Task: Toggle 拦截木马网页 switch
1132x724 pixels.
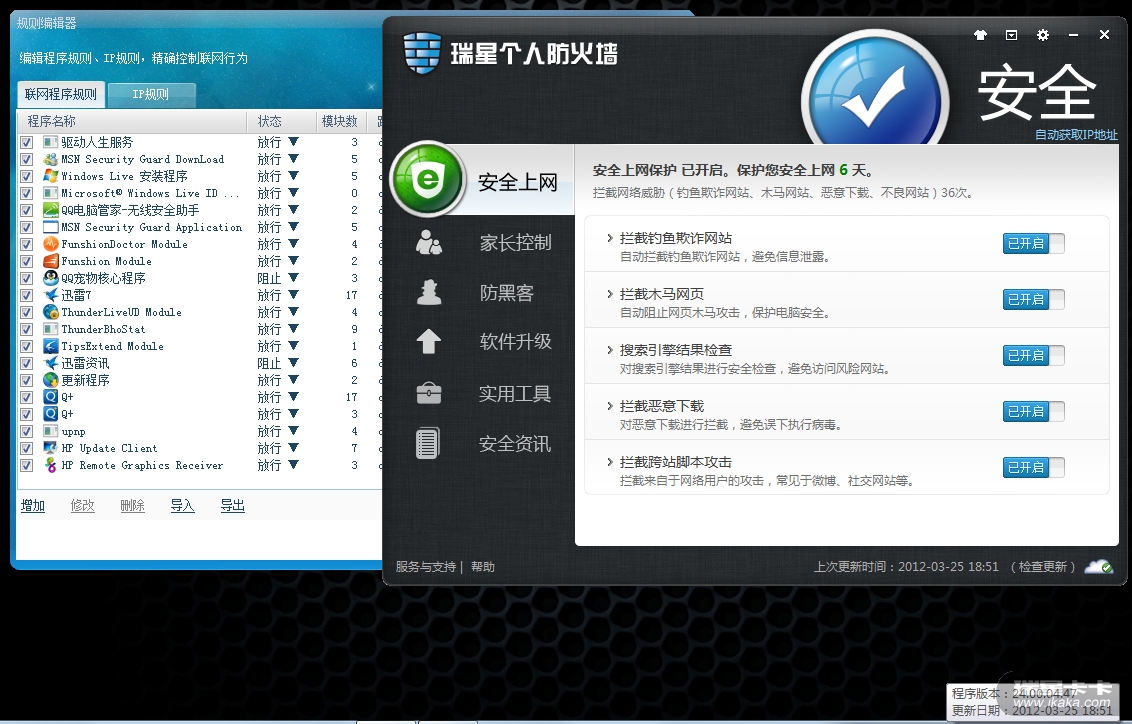Action: coord(1033,299)
